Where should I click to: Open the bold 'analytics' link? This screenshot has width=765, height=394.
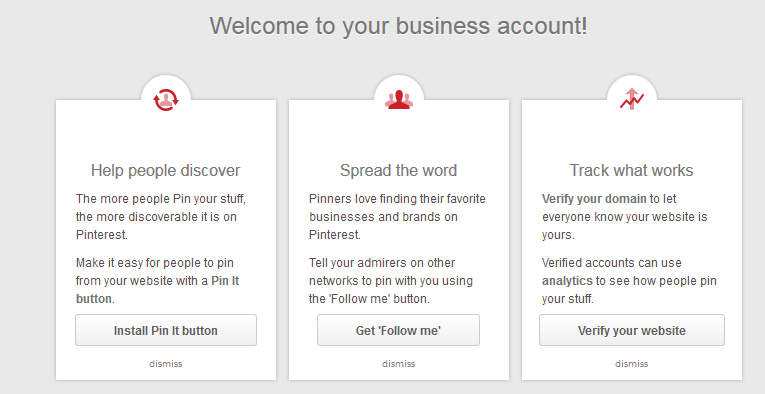[566, 281]
